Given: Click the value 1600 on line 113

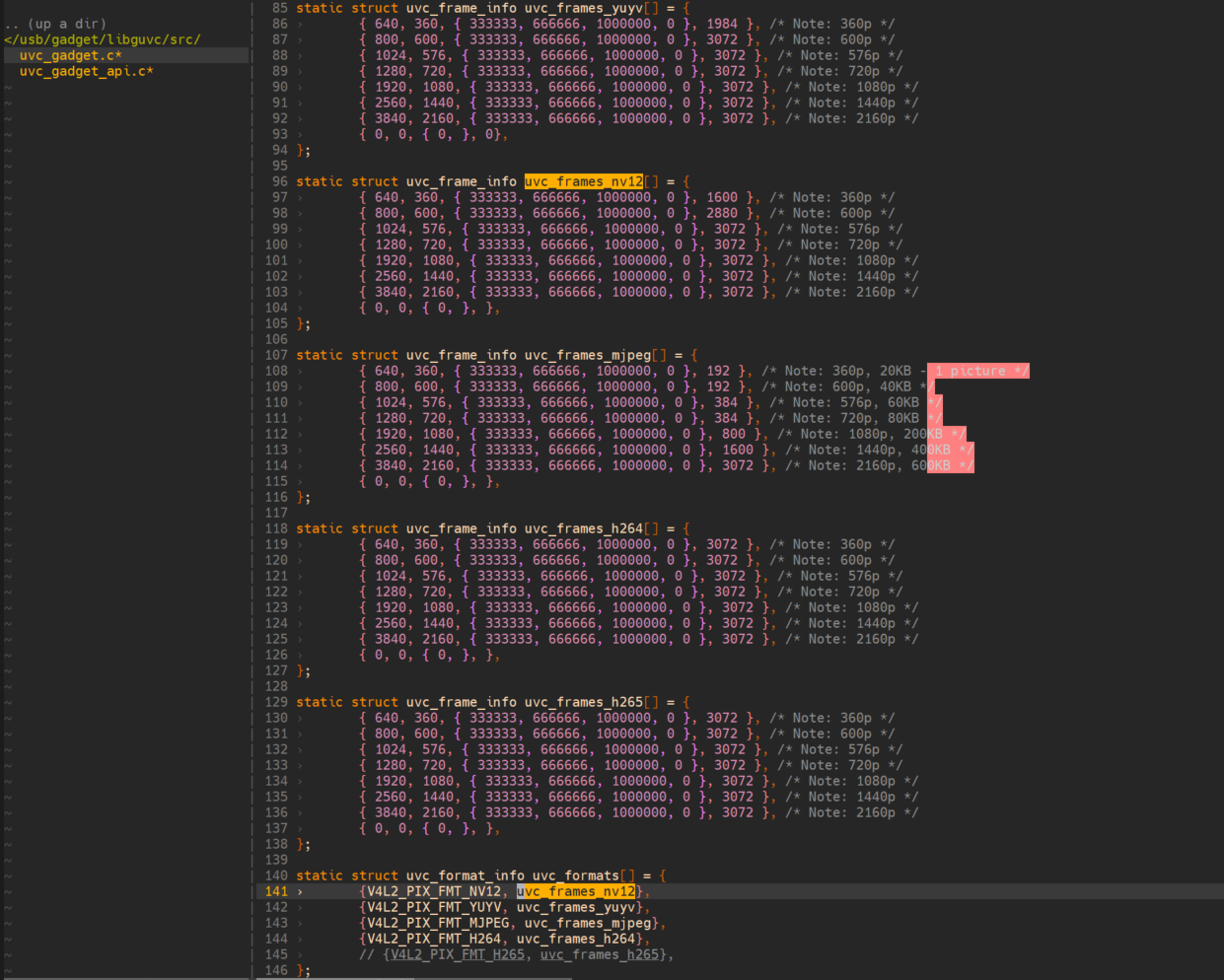Looking at the screenshot, I should click(x=738, y=450).
